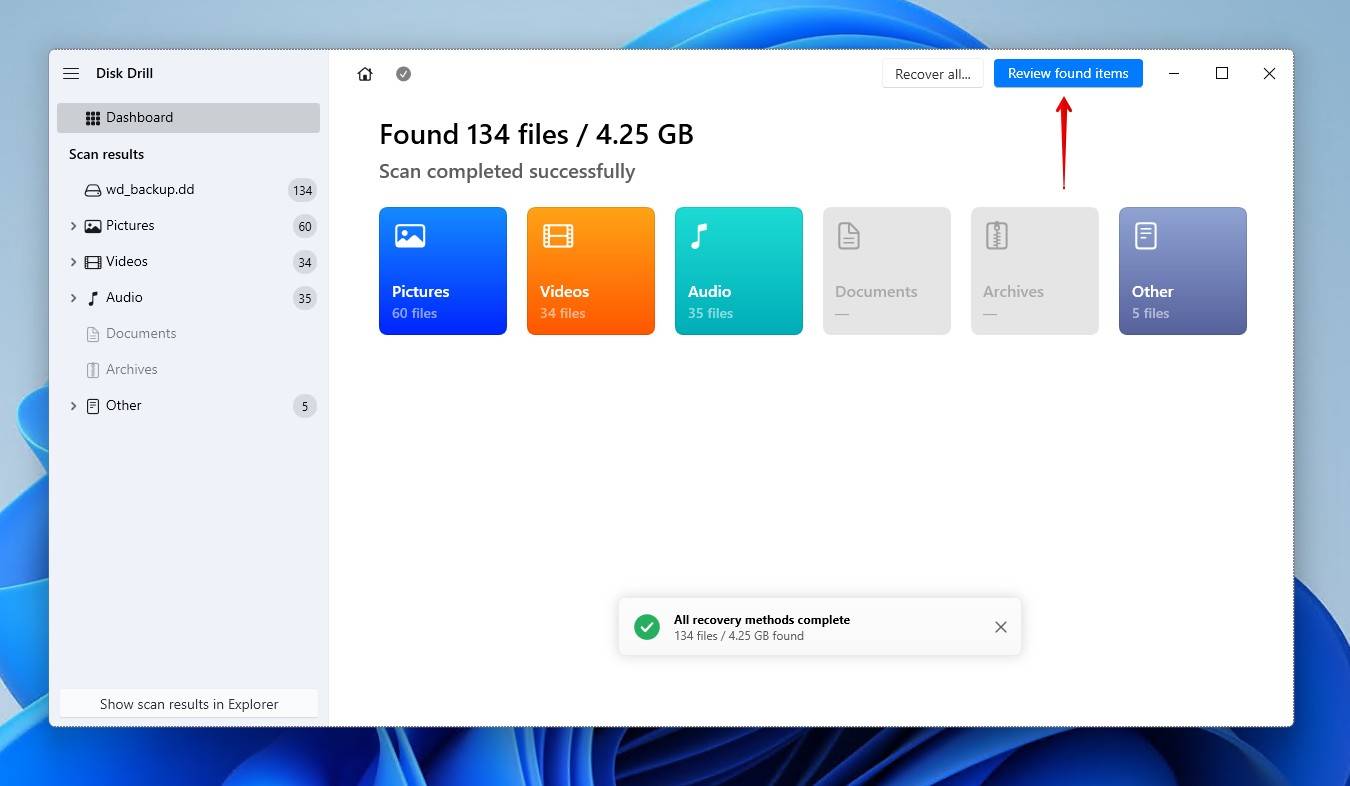Click the grayed Documents tile
This screenshot has height=786, width=1350.
[886, 271]
